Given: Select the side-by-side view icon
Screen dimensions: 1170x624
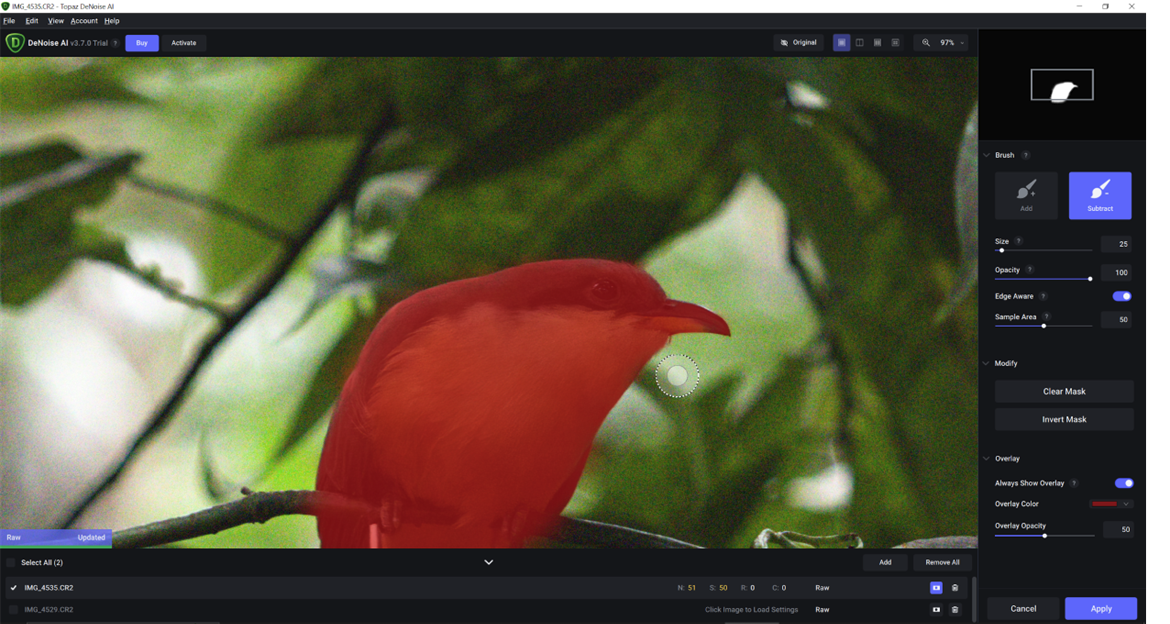Looking at the screenshot, I should [x=877, y=42].
